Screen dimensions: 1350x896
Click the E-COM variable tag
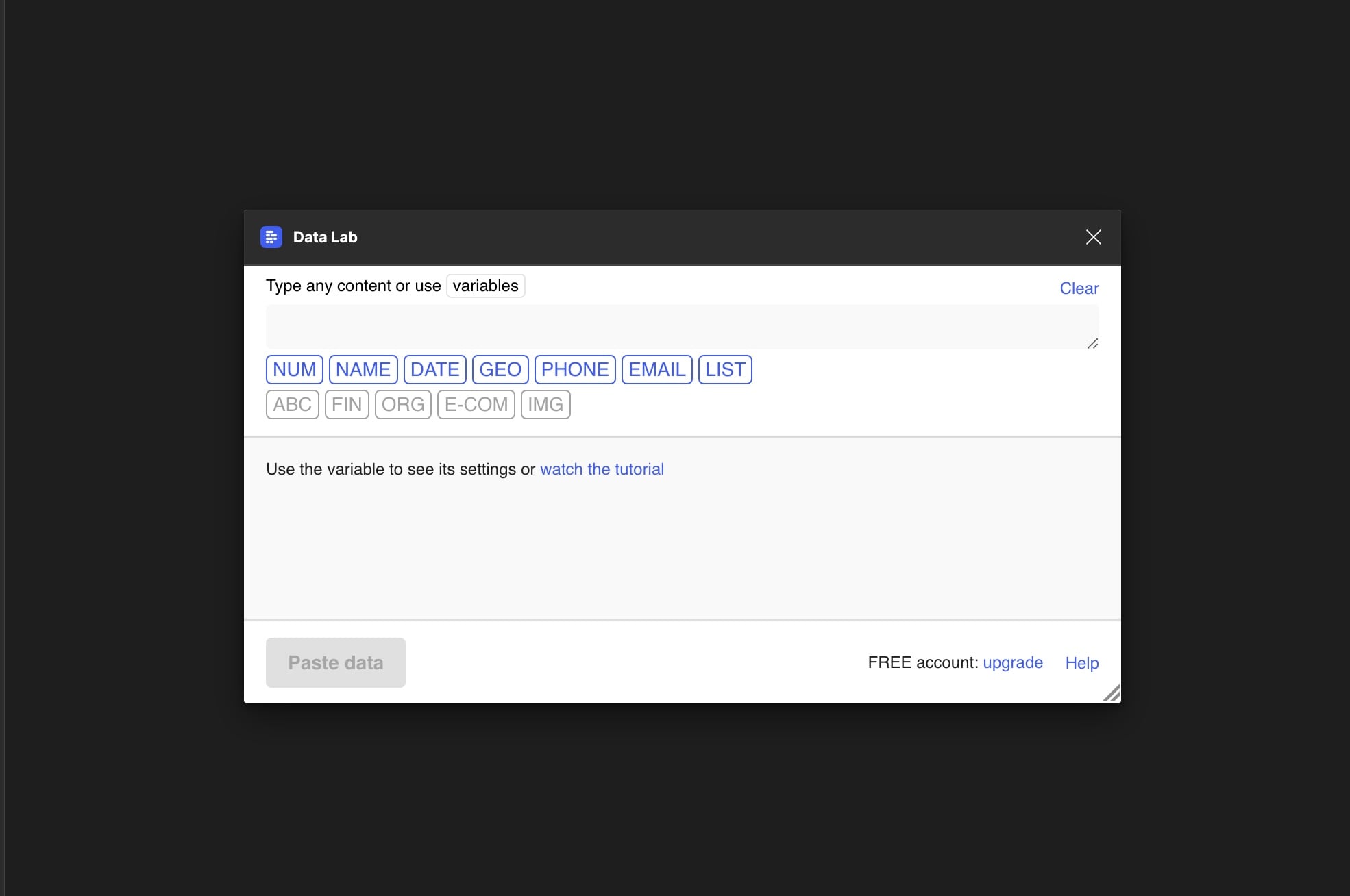click(476, 405)
